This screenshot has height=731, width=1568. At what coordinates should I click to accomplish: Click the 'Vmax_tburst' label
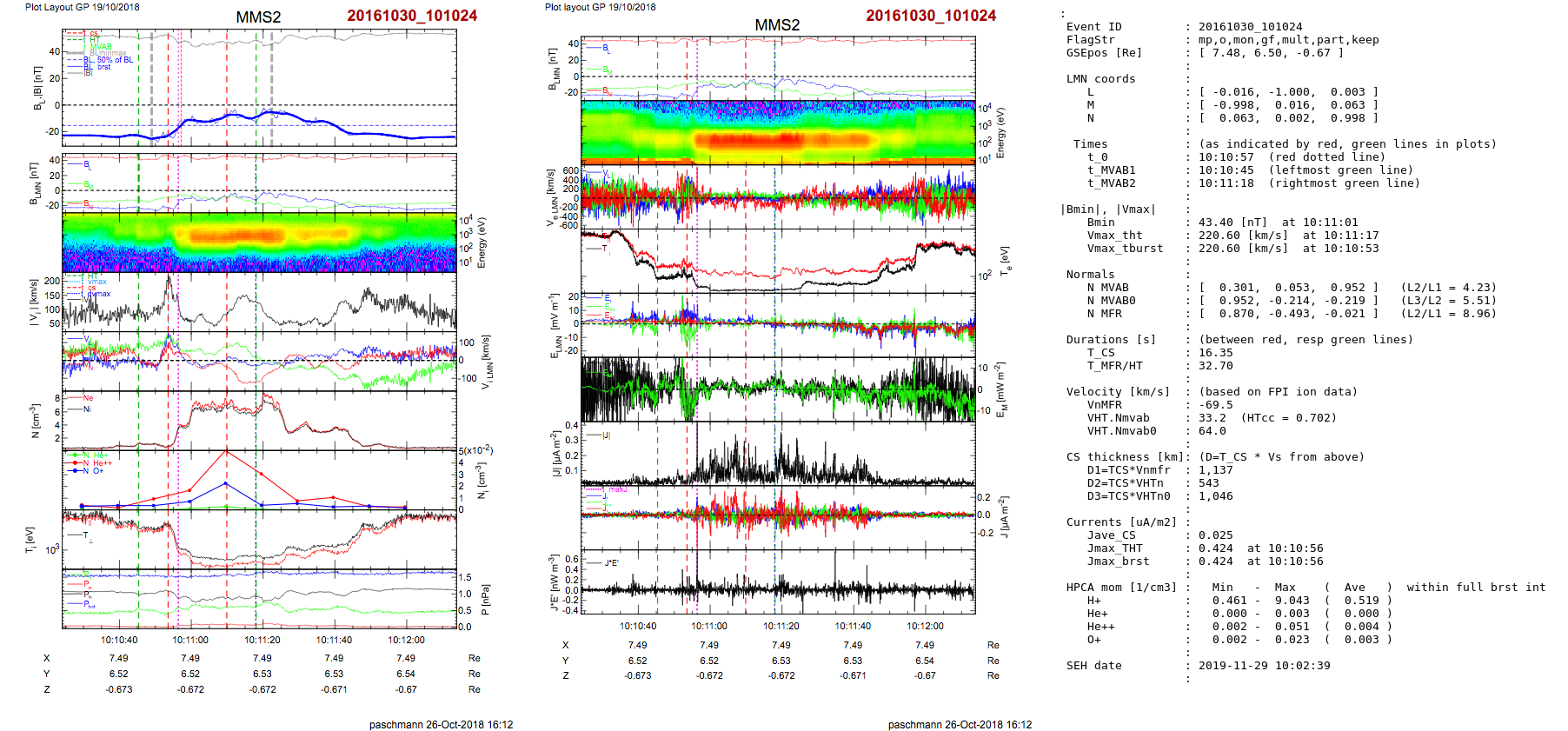[1125, 249]
